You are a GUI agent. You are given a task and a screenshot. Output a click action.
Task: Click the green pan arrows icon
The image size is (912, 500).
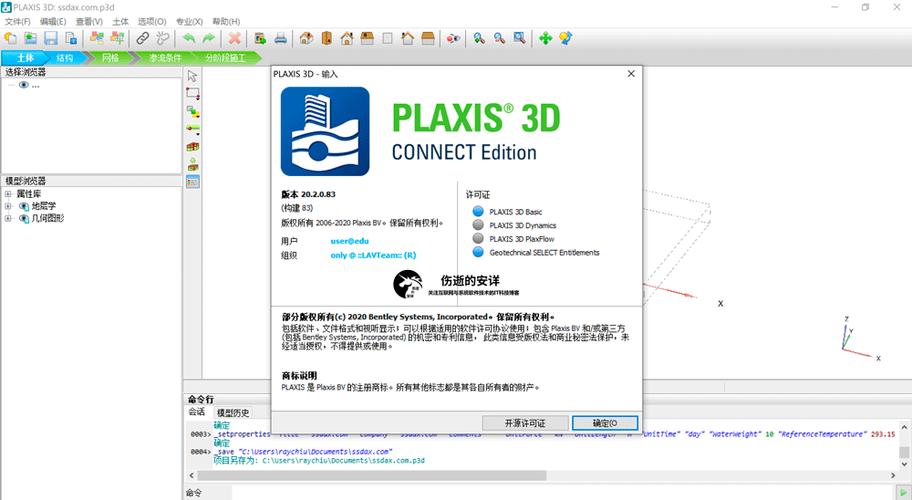[545, 38]
